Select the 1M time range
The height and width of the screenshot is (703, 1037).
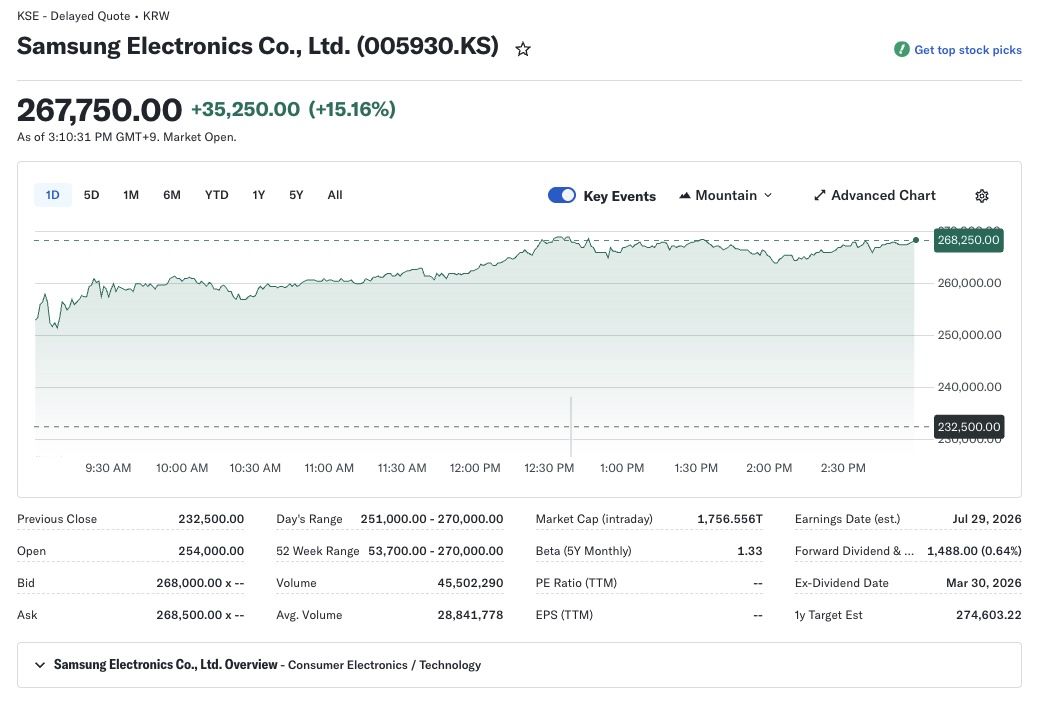tap(131, 195)
